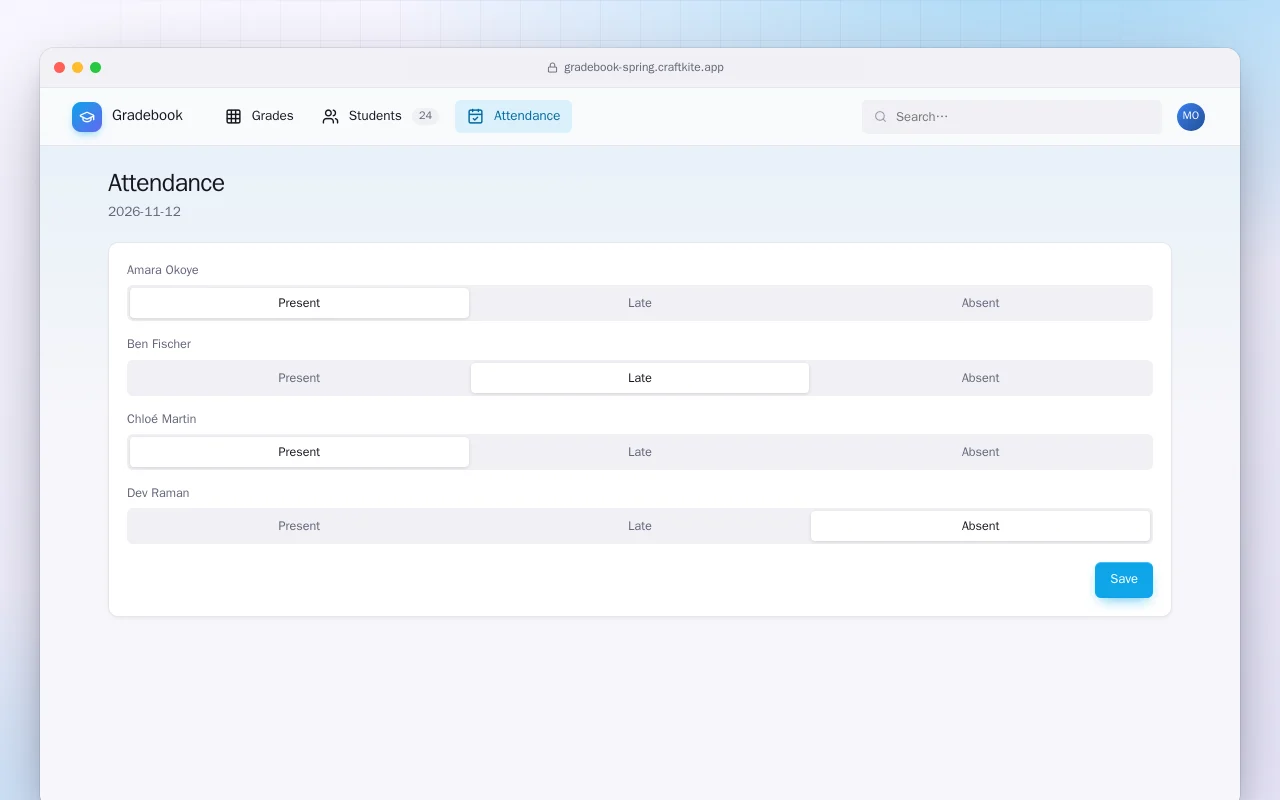Click the Gradebook brand name
Screen dimensions: 1280x800
click(x=147, y=116)
